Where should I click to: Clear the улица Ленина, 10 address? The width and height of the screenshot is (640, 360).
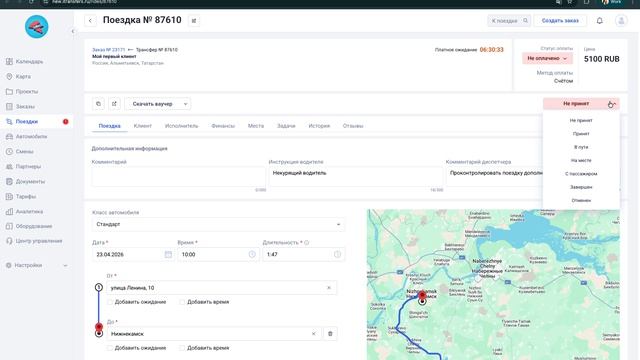click(x=329, y=288)
